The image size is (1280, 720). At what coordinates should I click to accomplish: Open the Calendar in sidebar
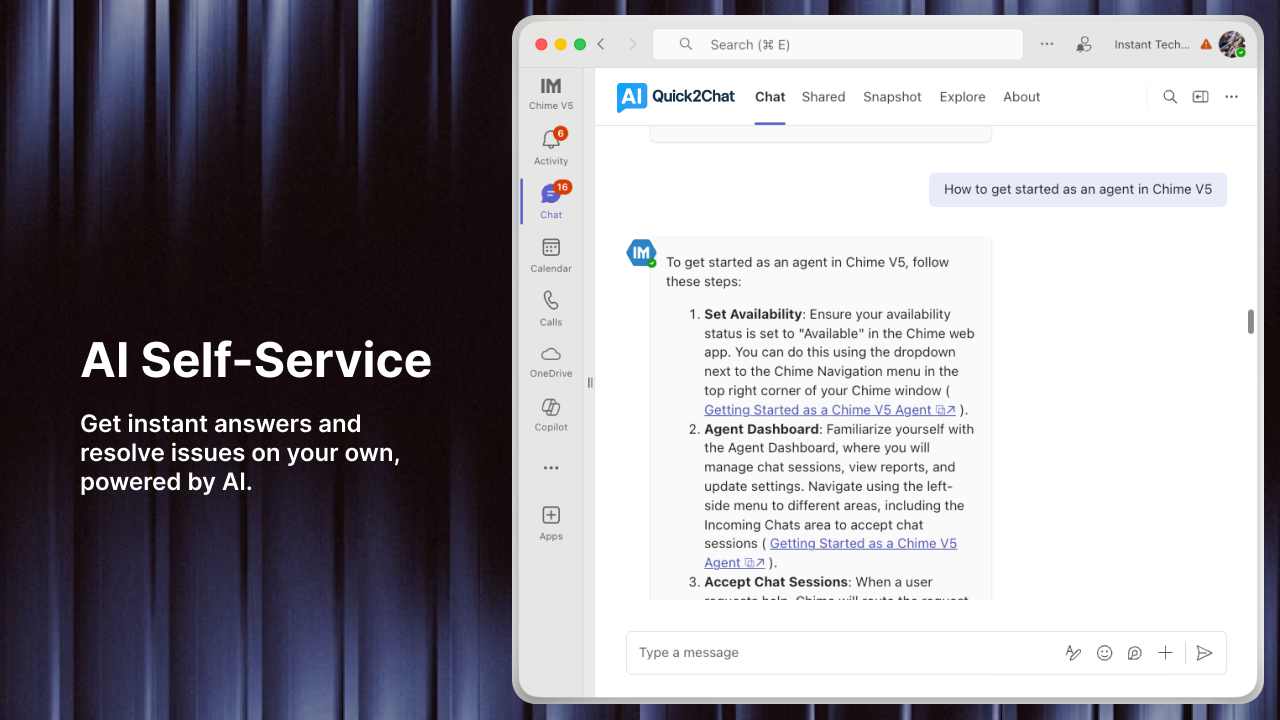click(x=551, y=248)
